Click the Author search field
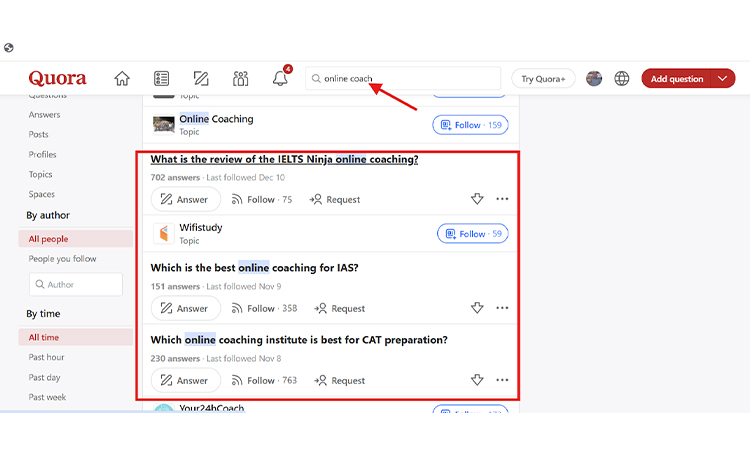The width and height of the screenshot is (750, 450). (x=76, y=285)
